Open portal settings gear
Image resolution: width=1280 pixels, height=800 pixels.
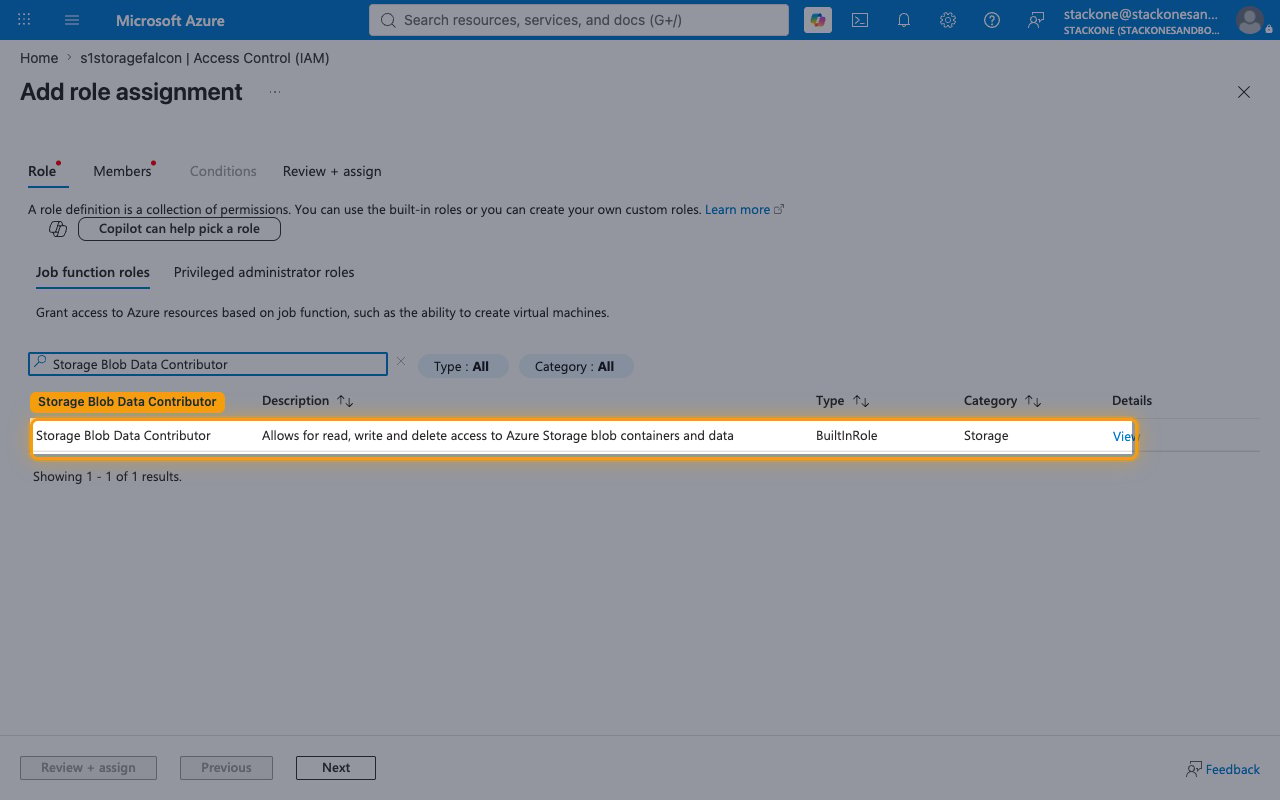click(x=948, y=20)
